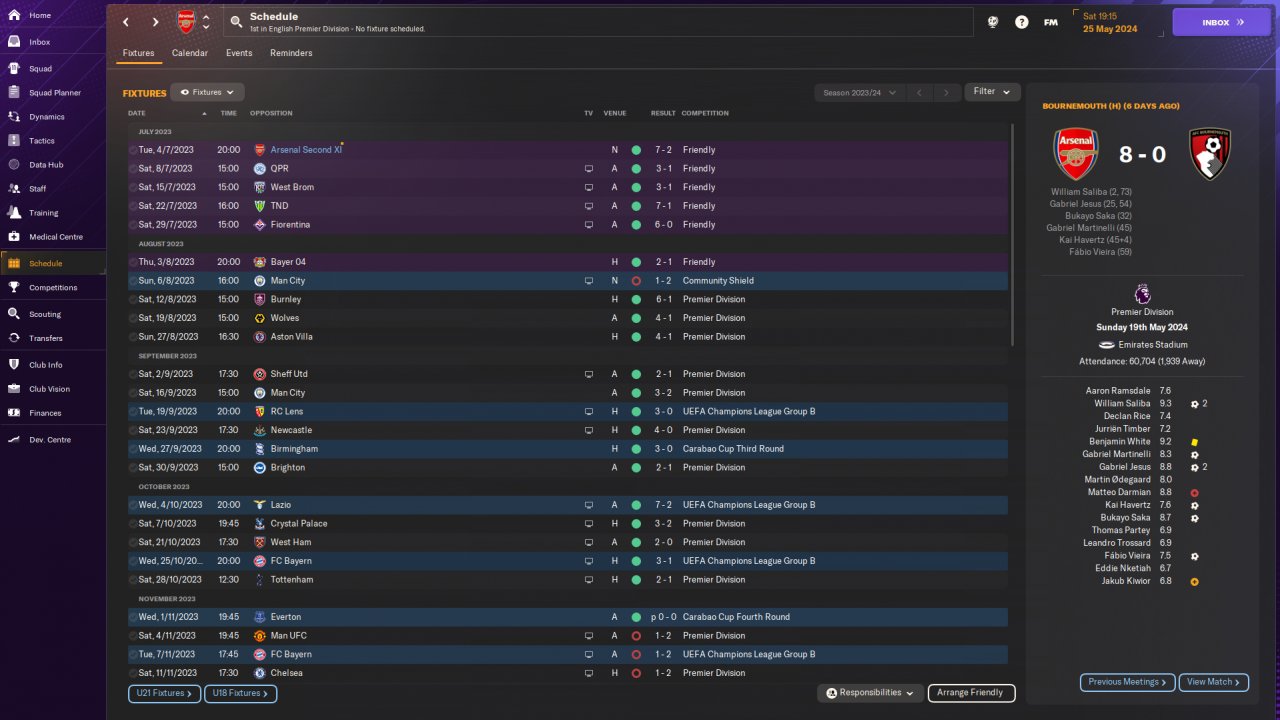This screenshot has width=1280, height=720.
Task: Switch to the Reminders tab
Action: (x=291, y=53)
